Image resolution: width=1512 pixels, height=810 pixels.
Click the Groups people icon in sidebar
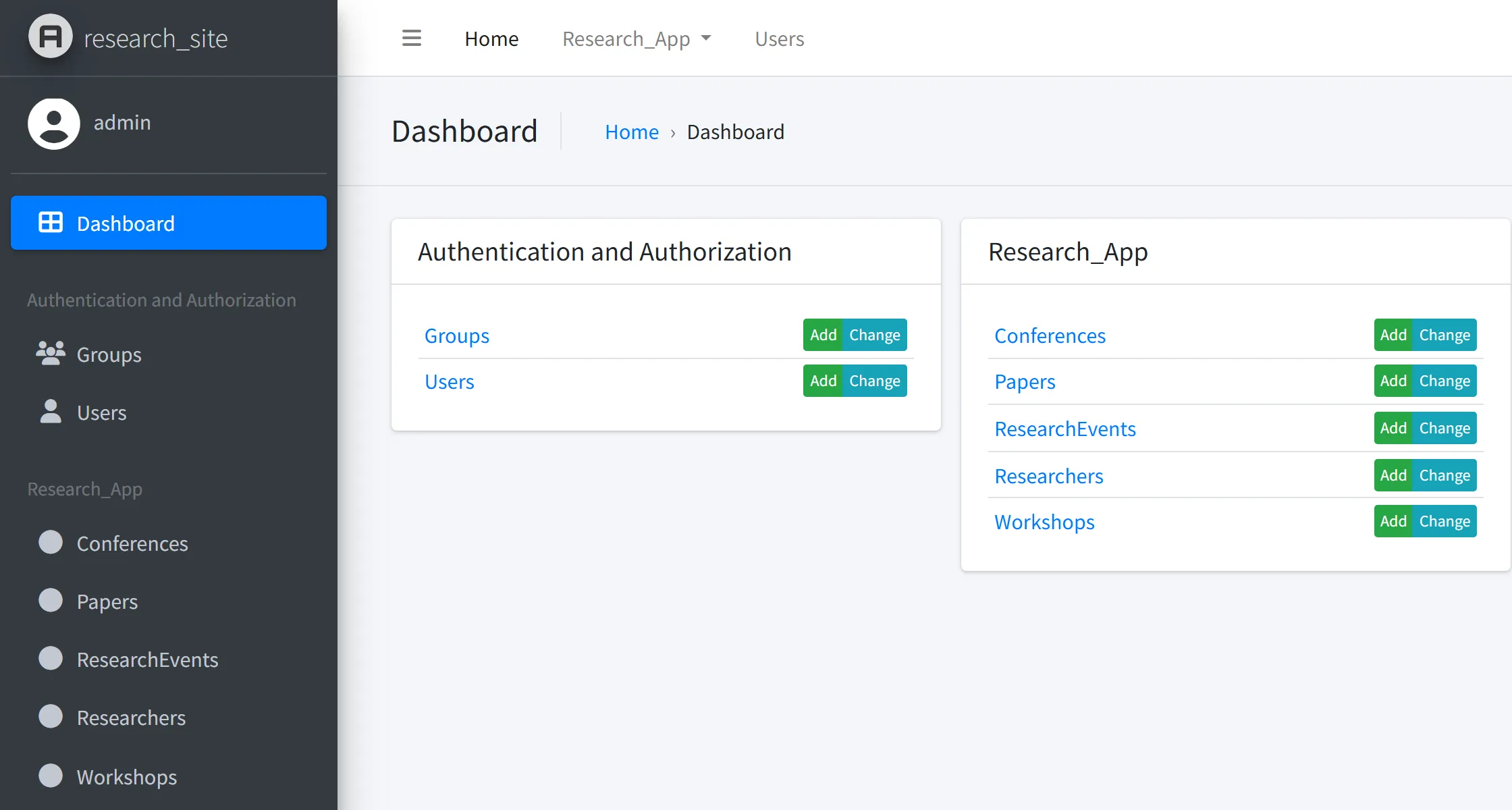[x=51, y=353]
